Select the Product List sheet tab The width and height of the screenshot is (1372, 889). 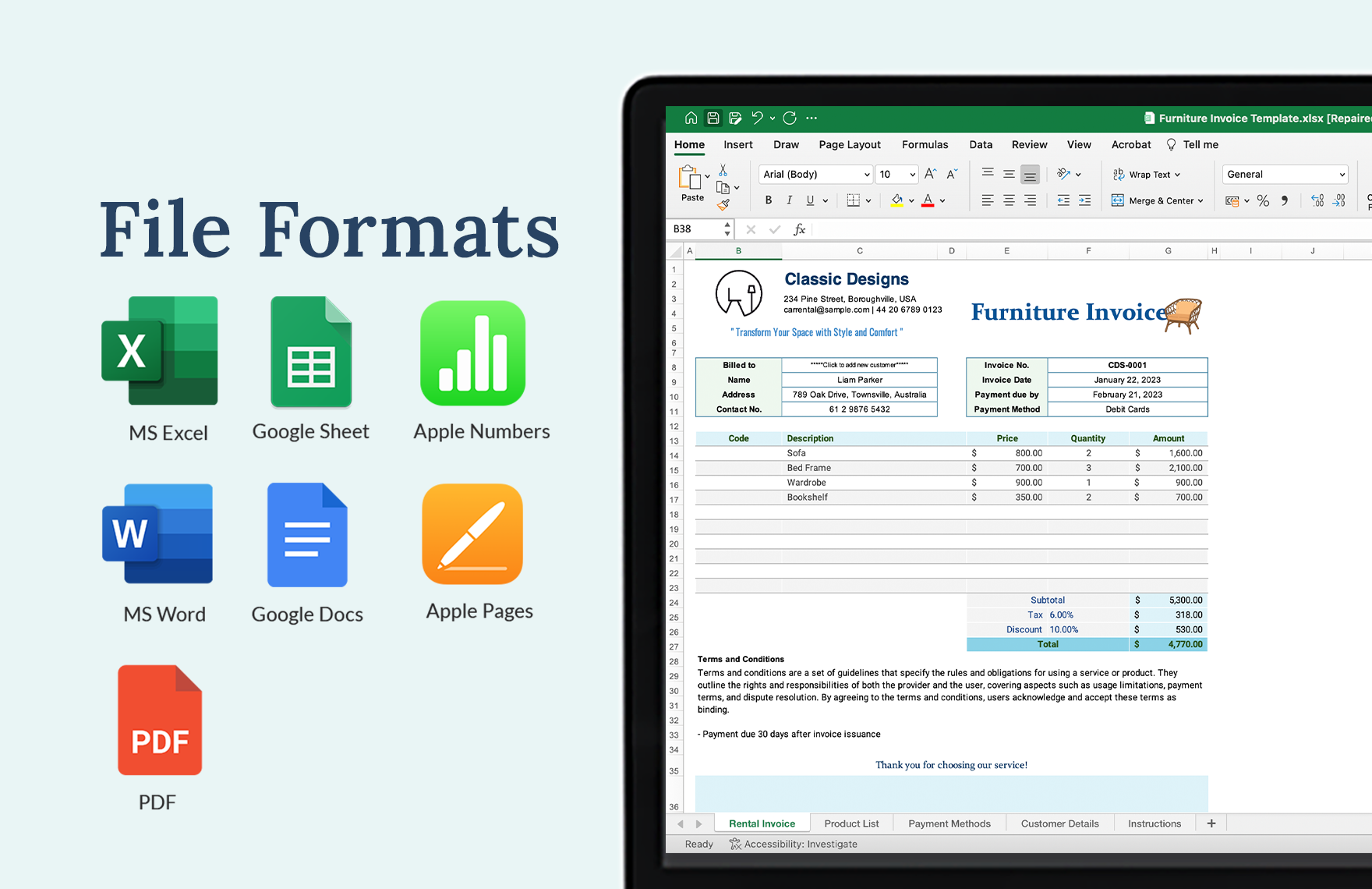[851, 823]
